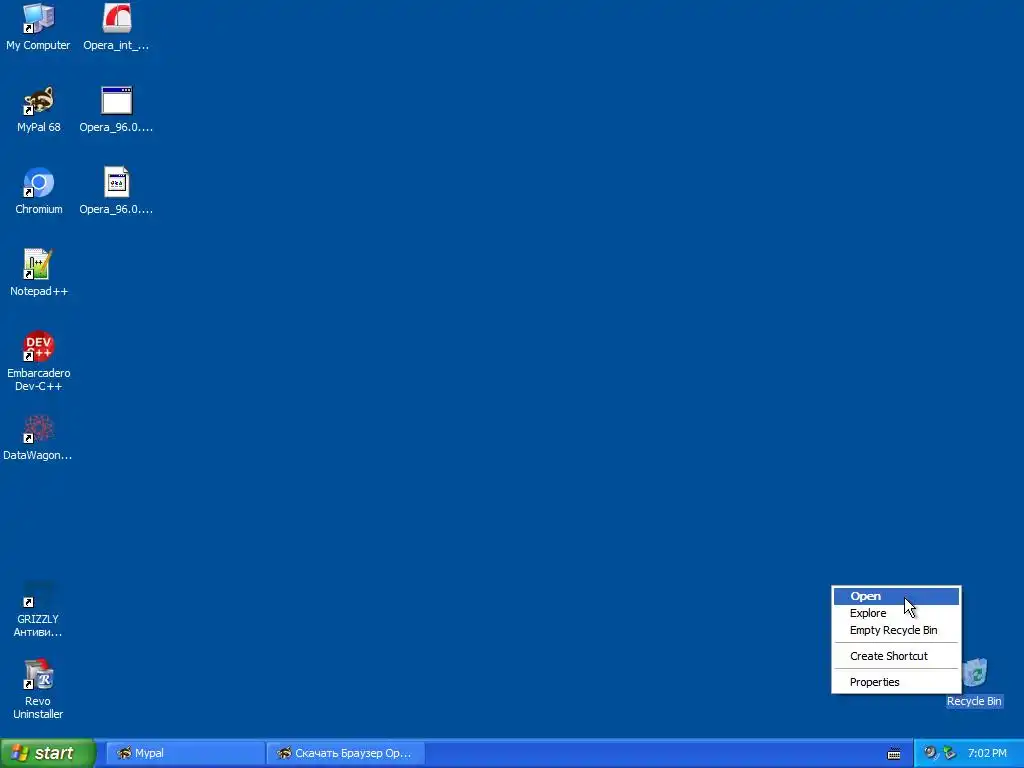Select Create Shortcut in context menu

coord(896,656)
